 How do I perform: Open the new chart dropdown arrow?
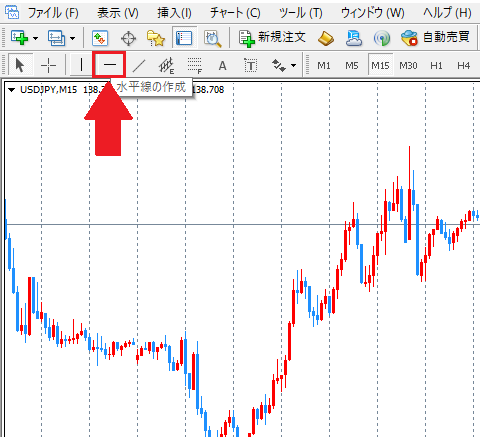pos(36,38)
